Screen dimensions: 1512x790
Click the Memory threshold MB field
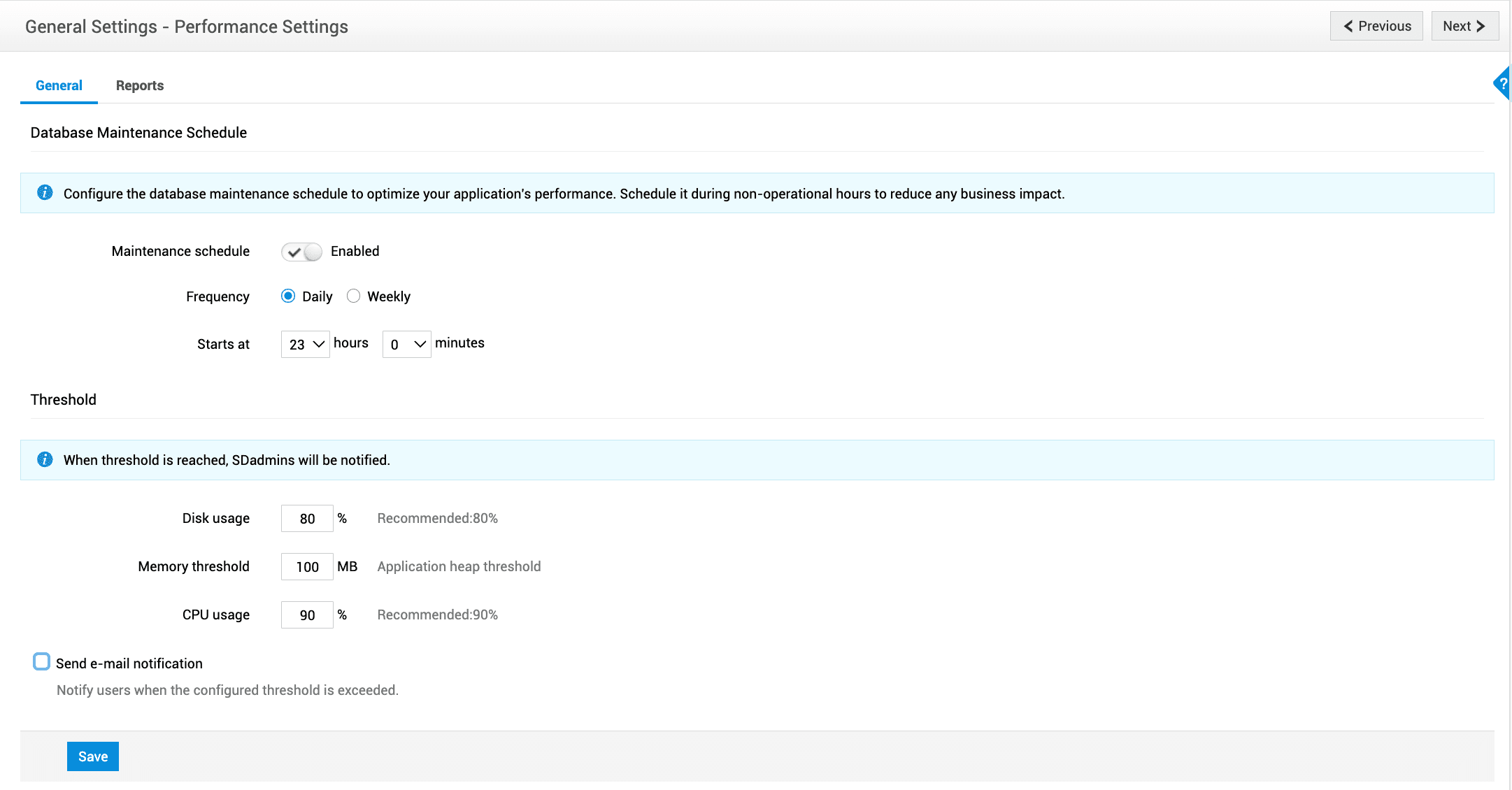click(307, 567)
